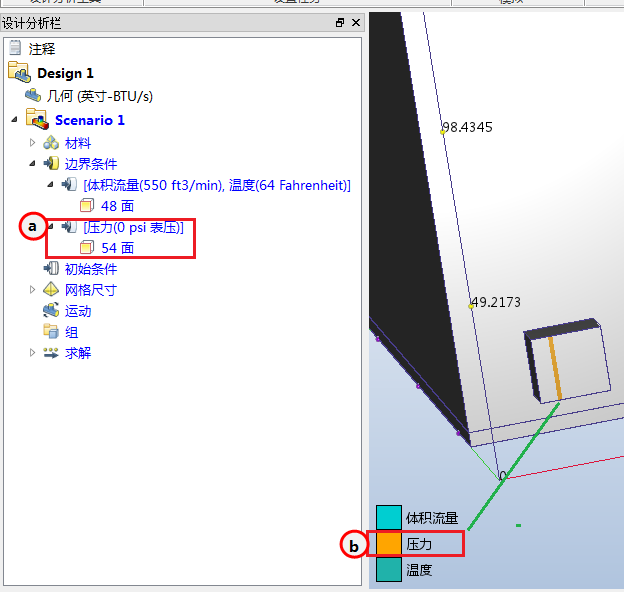Select 几何 (英寸-BTU/s) item

99,96
